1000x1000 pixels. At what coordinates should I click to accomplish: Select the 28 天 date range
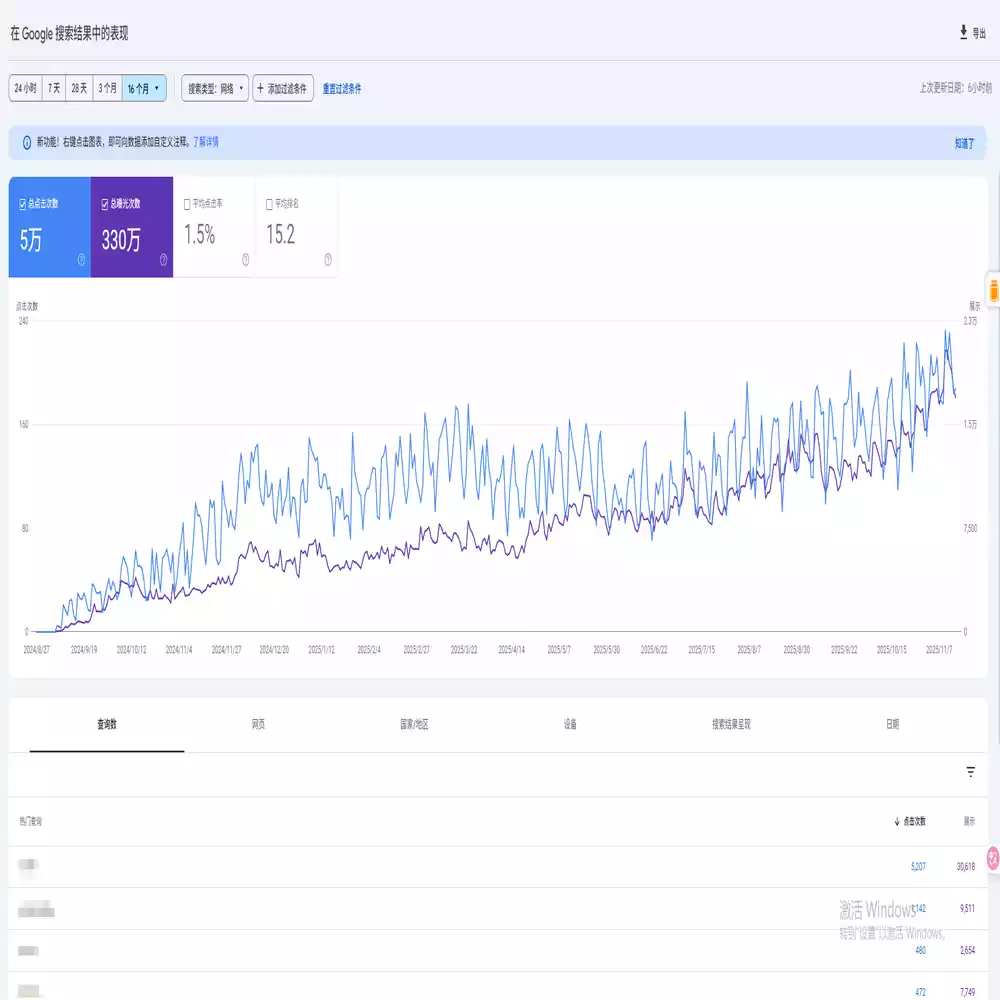click(x=79, y=88)
